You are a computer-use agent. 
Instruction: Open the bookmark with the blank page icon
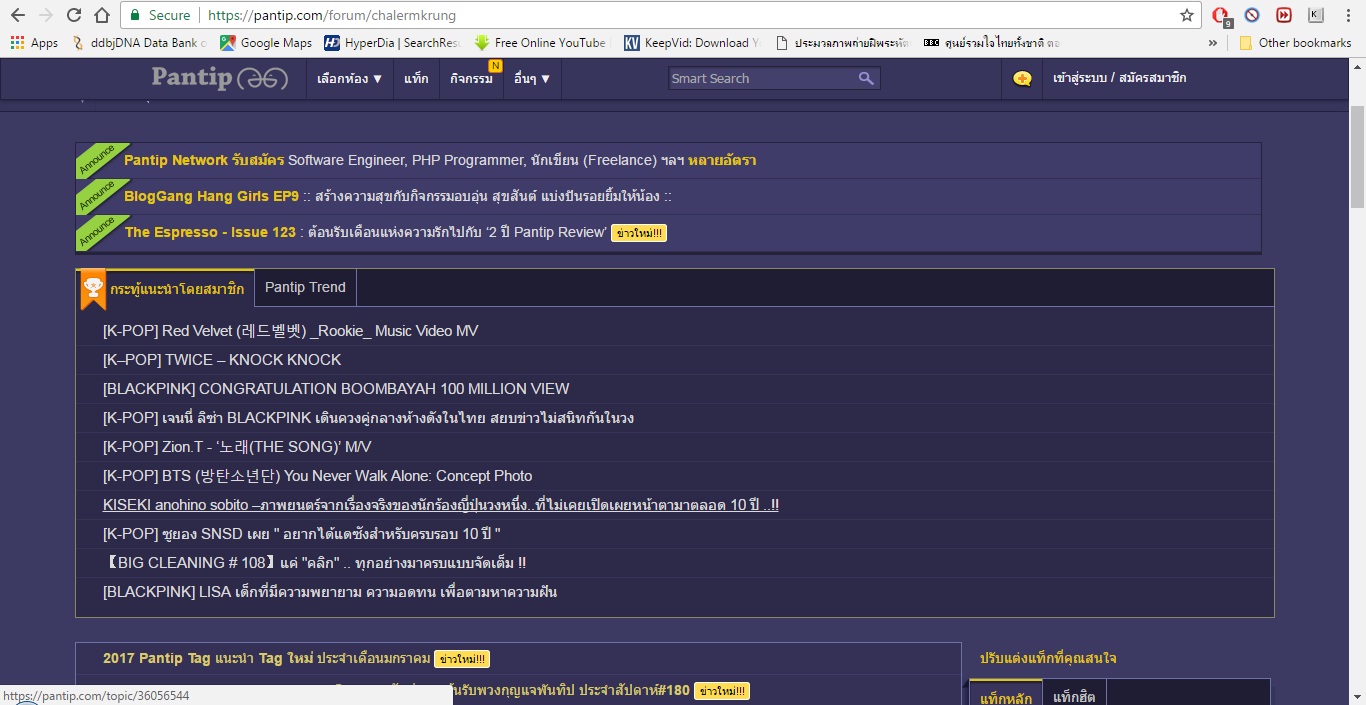[843, 43]
